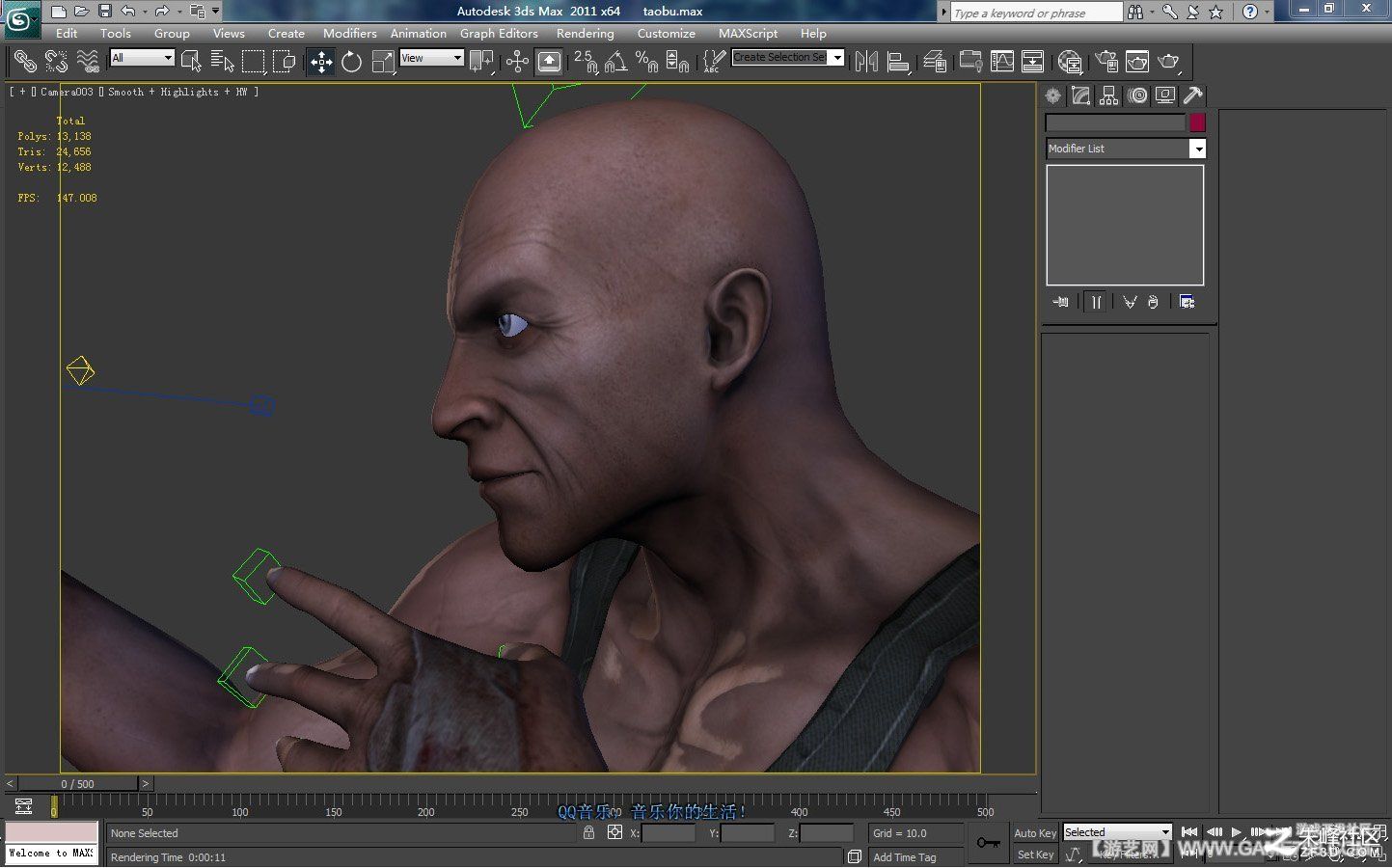Click the Unlink Selection icon
Viewport: 1392px width, 868px height.
point(57,62)
